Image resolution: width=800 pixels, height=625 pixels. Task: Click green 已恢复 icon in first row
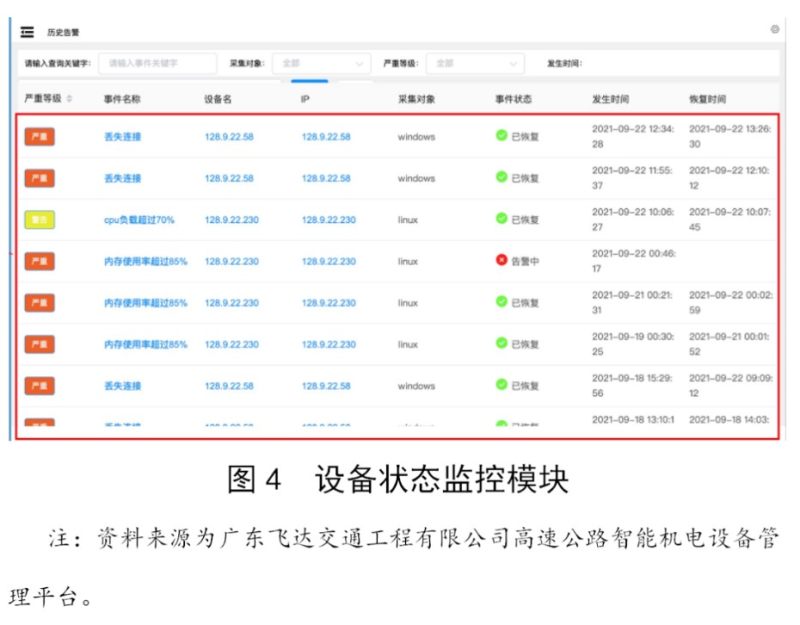(x=501, y=135)
